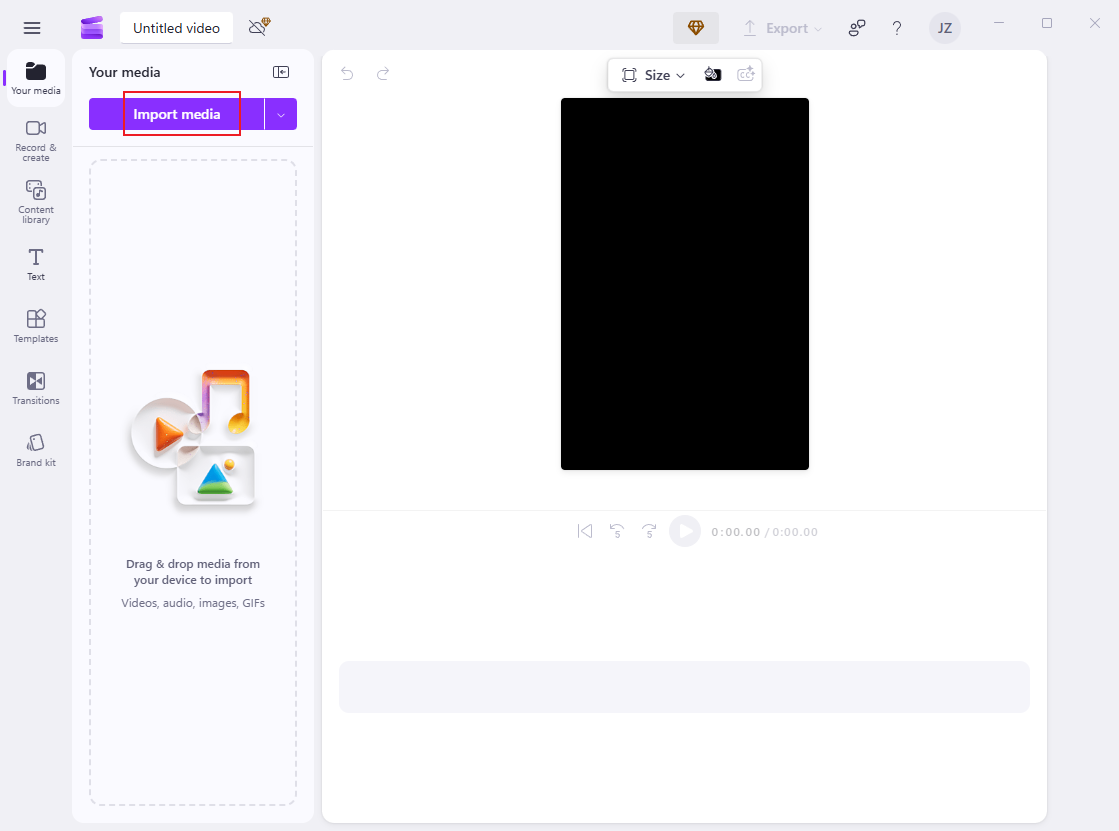The image size is (1119, 831).
Task: Click the upgrade diamond icon
Action: [695, 28]
